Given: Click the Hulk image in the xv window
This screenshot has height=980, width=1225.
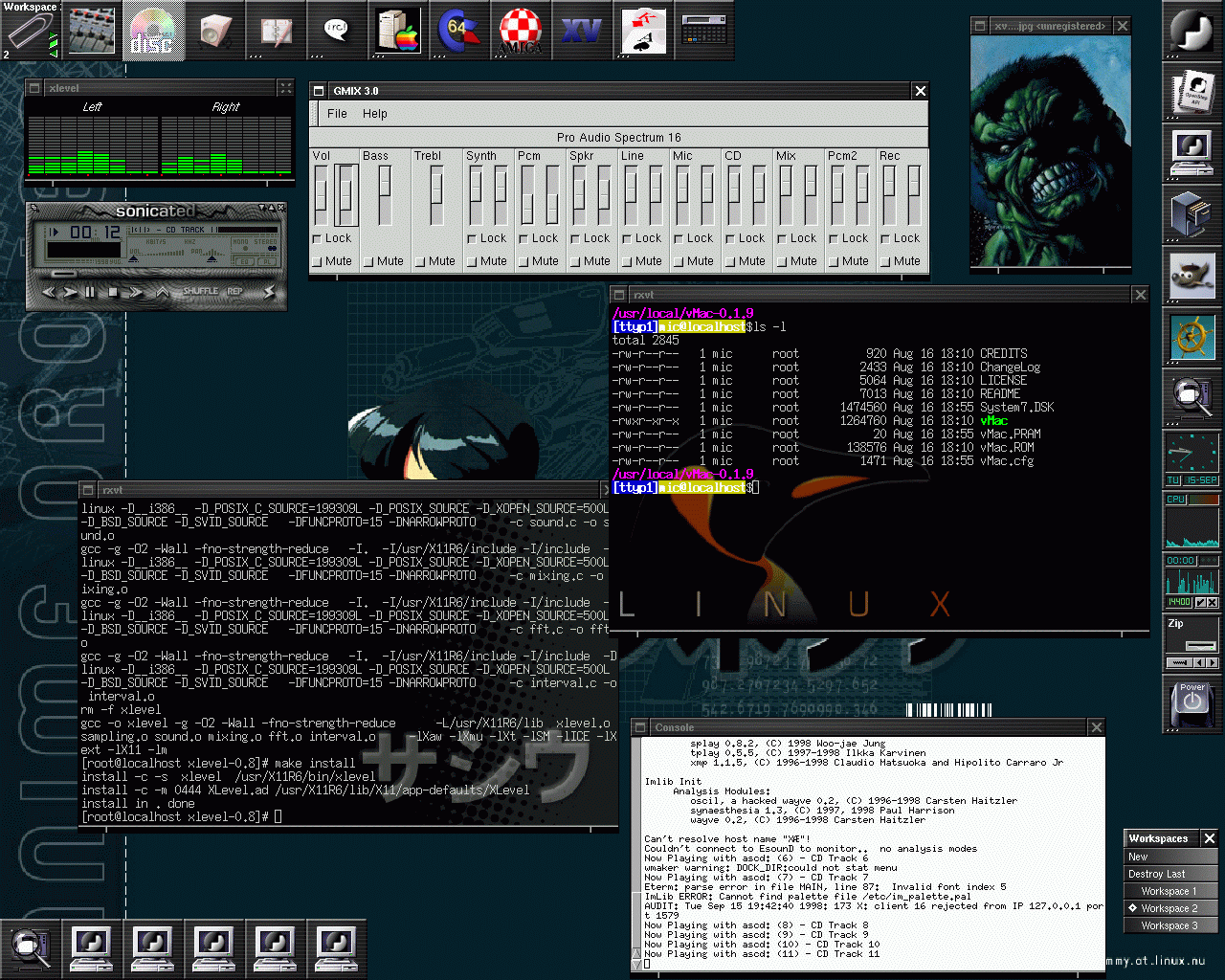Looking at the screenshot, I should coord(1050,151).
